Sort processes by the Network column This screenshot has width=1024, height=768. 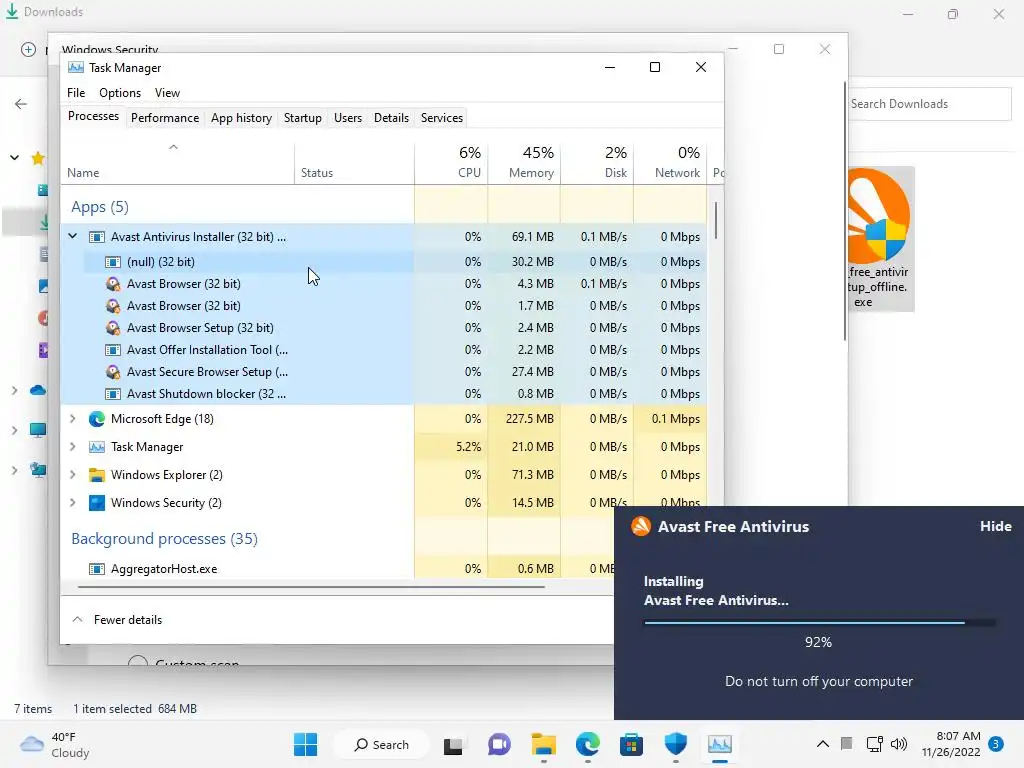point(670,163)
